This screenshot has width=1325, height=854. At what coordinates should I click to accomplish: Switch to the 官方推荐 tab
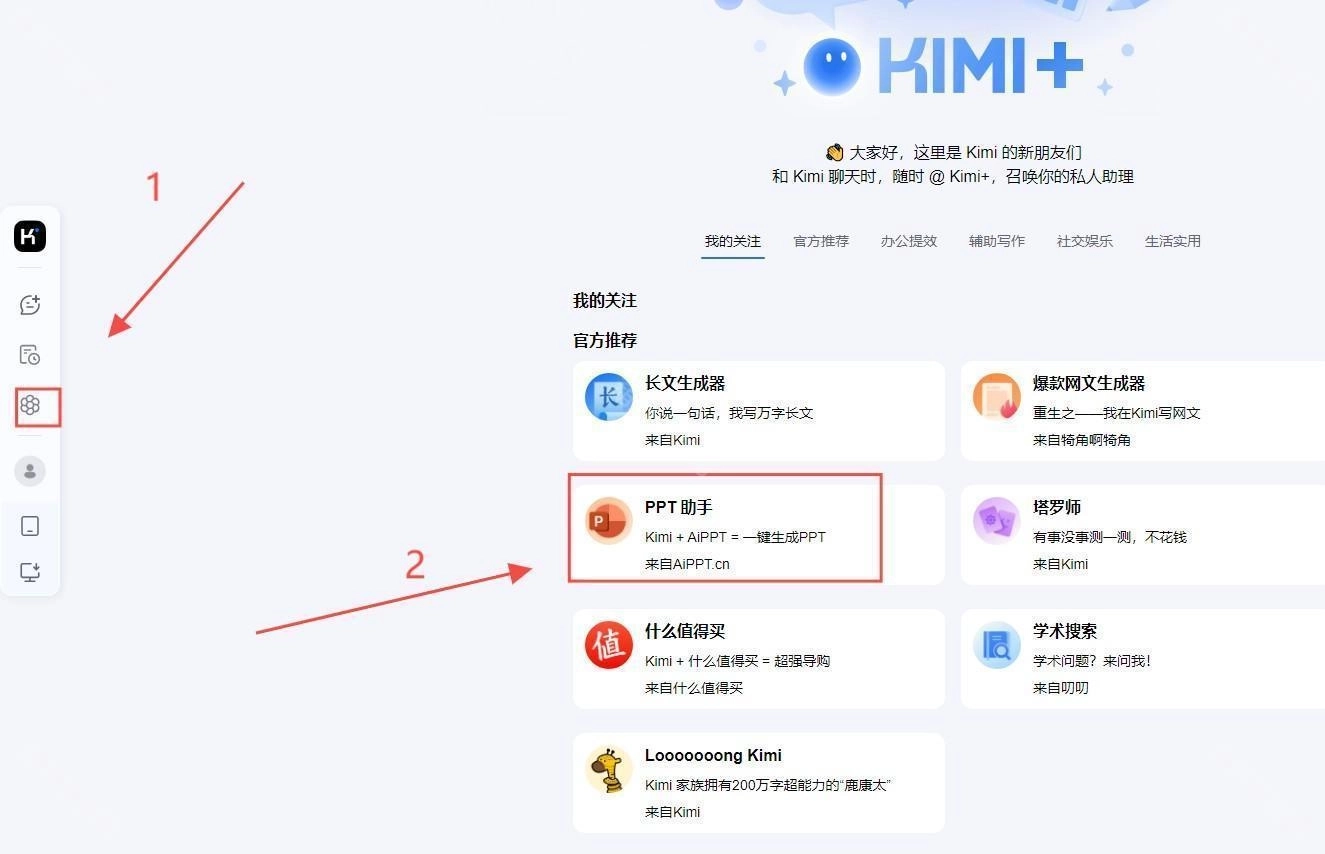pos(821,241)
